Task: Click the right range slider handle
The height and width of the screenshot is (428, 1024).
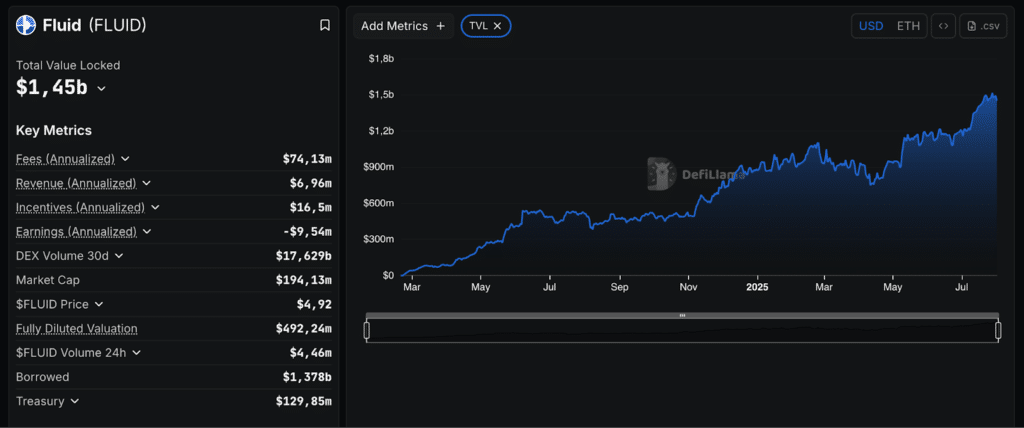Action: coord(998,331)
